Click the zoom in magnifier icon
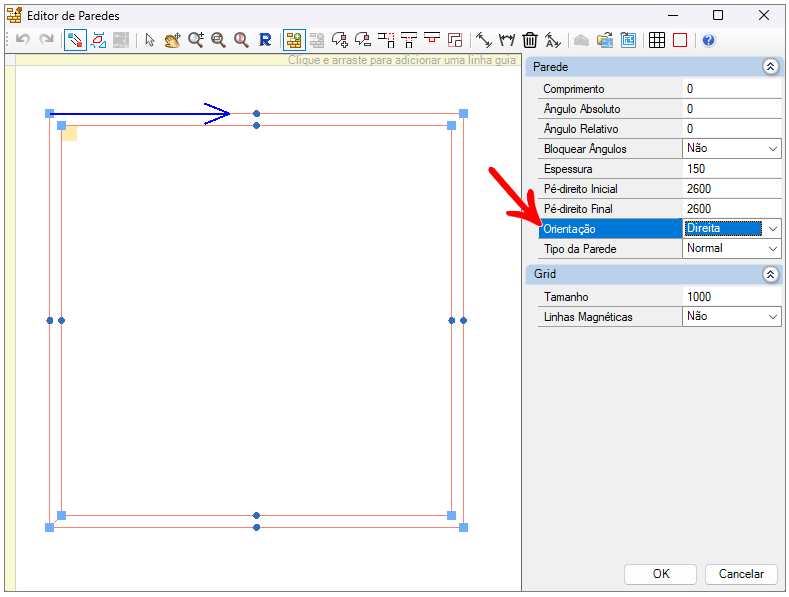The image size is (789, 597). tap(195, 40)
